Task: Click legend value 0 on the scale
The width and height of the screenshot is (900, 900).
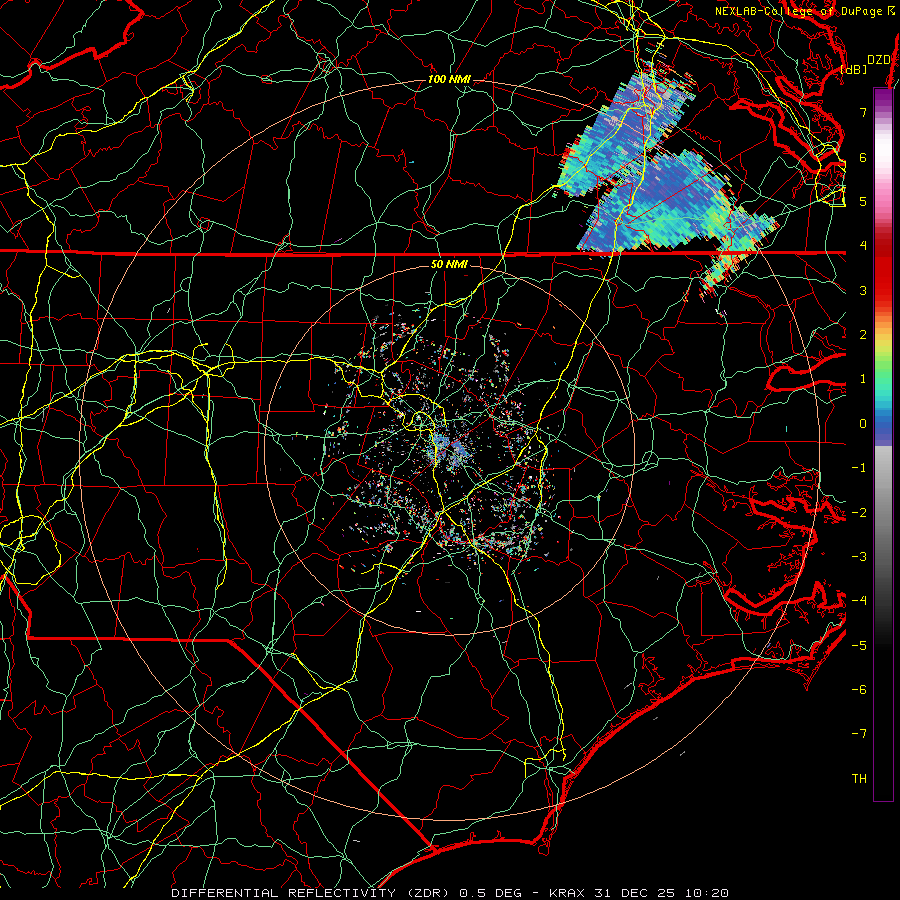Action: [x=863, y=424]
